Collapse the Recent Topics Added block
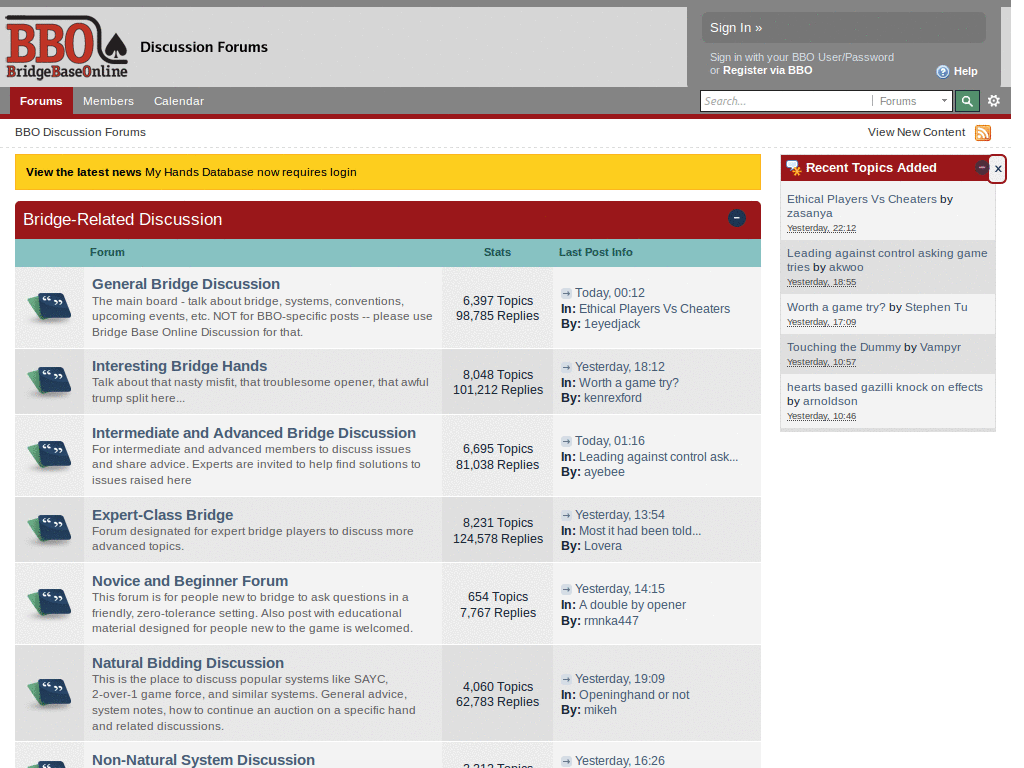This screenshot has height=768, width=1024. [981, 168]
